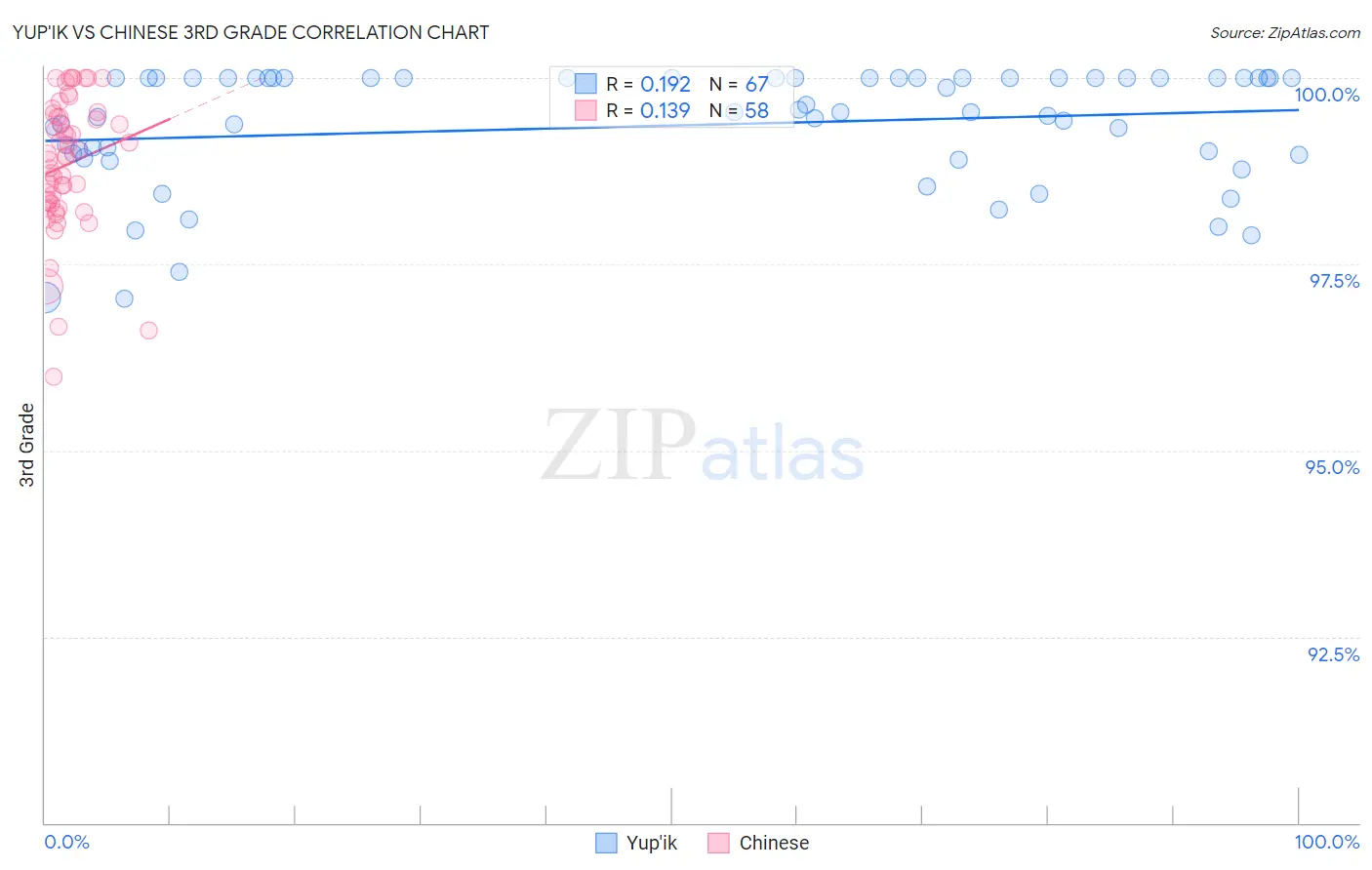Click the 0.0% x-axis label
Screen dimensions: 1372x870
[67, 842]
